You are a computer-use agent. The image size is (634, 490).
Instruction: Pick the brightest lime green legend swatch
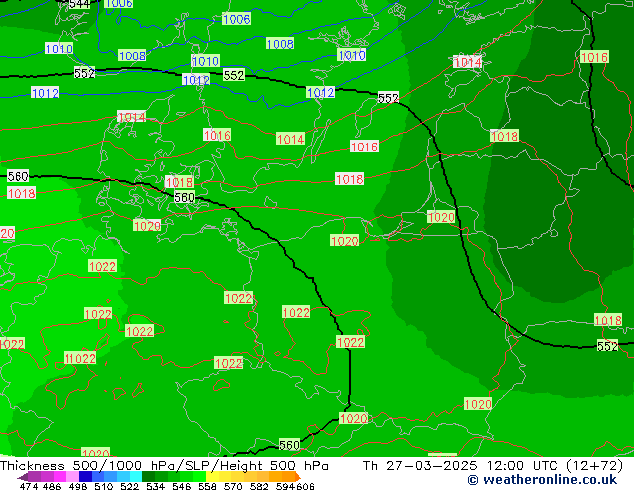[199, 477]
